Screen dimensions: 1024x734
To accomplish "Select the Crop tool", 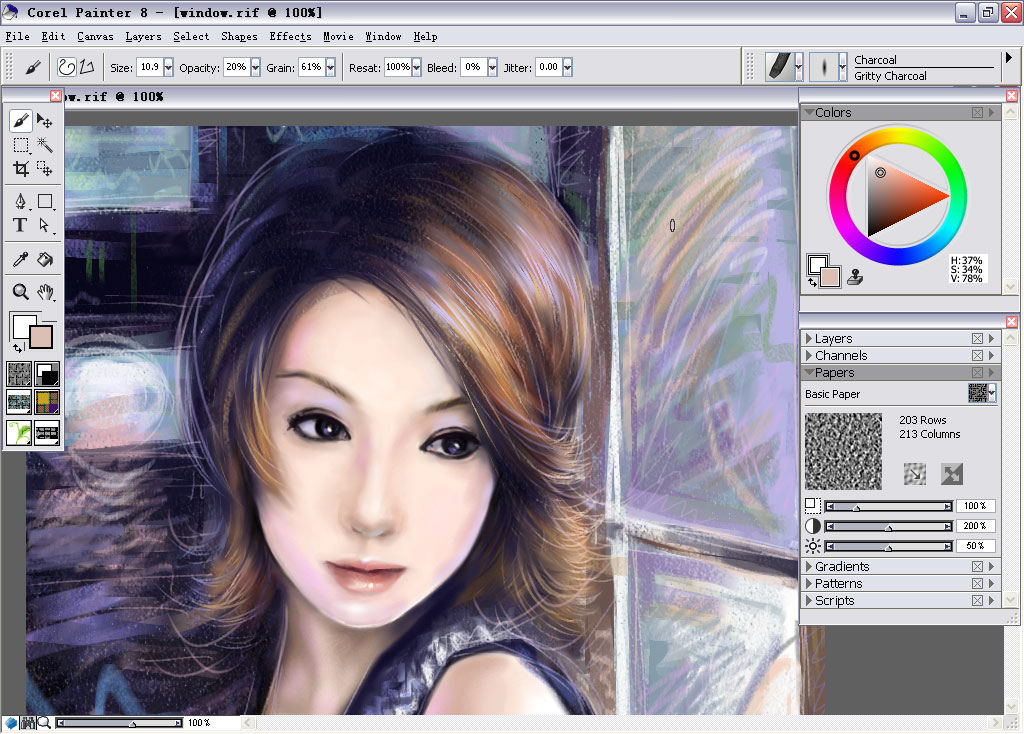I will (x=20, y=169).
